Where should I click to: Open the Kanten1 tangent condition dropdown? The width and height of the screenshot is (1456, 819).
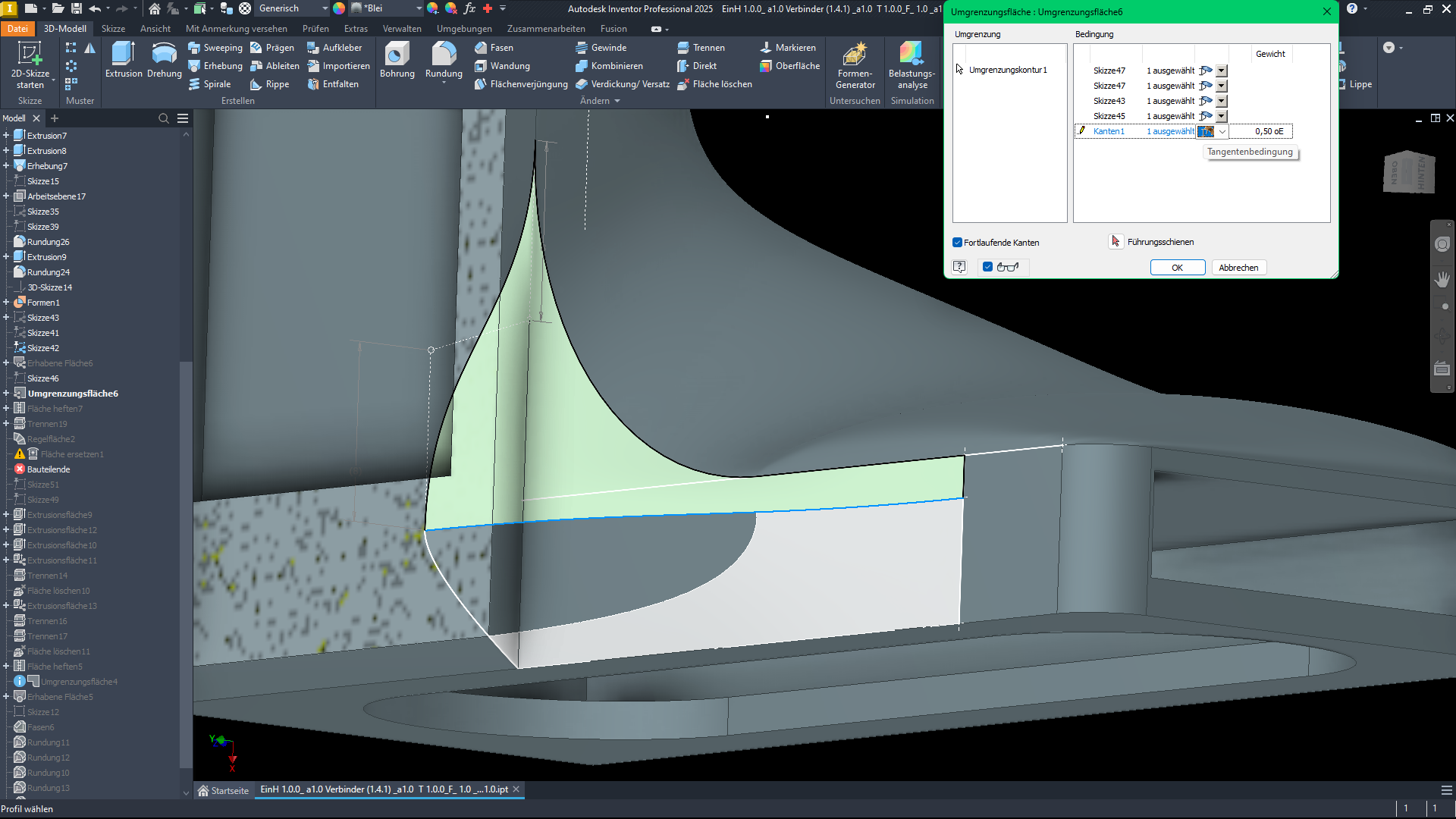coord(1222,131)
